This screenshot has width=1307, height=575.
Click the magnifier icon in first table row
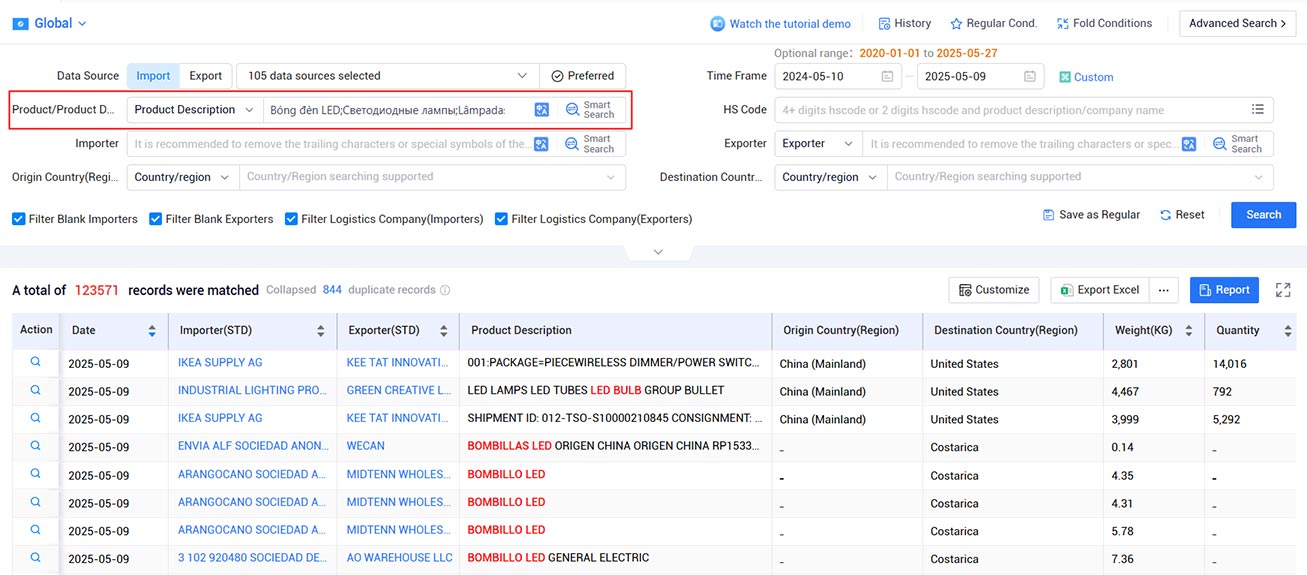click(36, 362)
